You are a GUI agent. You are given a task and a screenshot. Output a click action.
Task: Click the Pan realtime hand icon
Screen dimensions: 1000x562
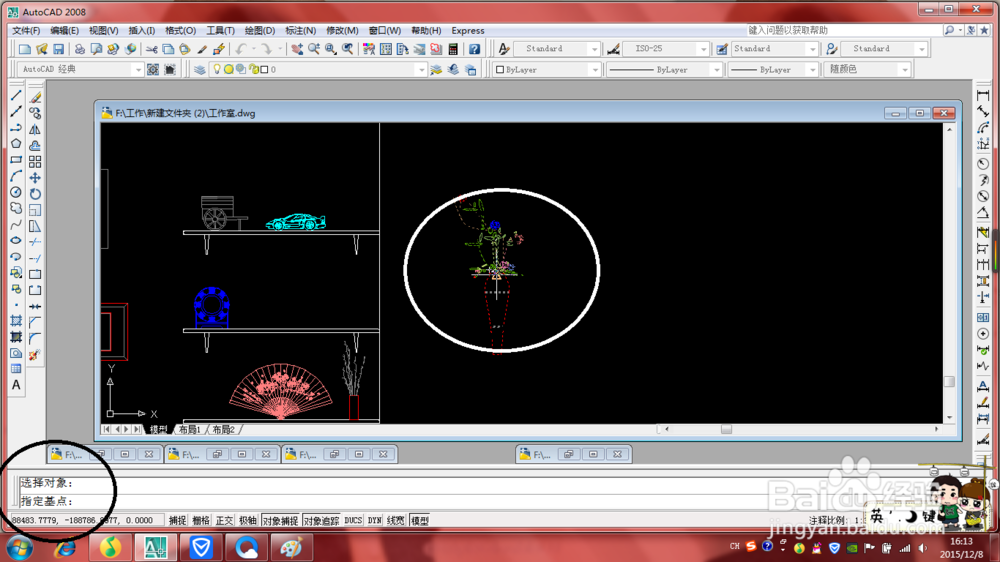297,49
